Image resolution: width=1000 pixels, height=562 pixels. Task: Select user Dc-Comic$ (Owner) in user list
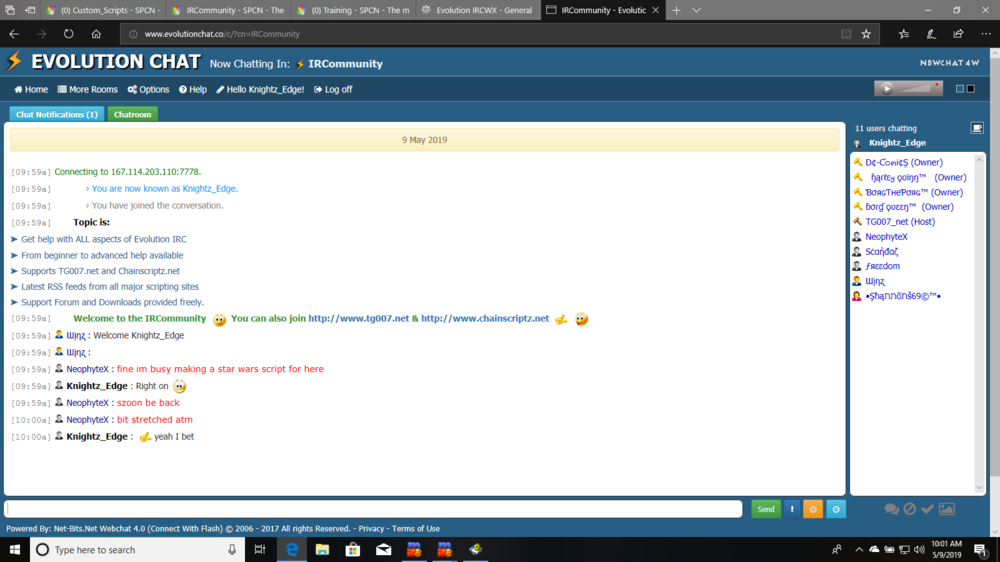click(x=904, y=163)
